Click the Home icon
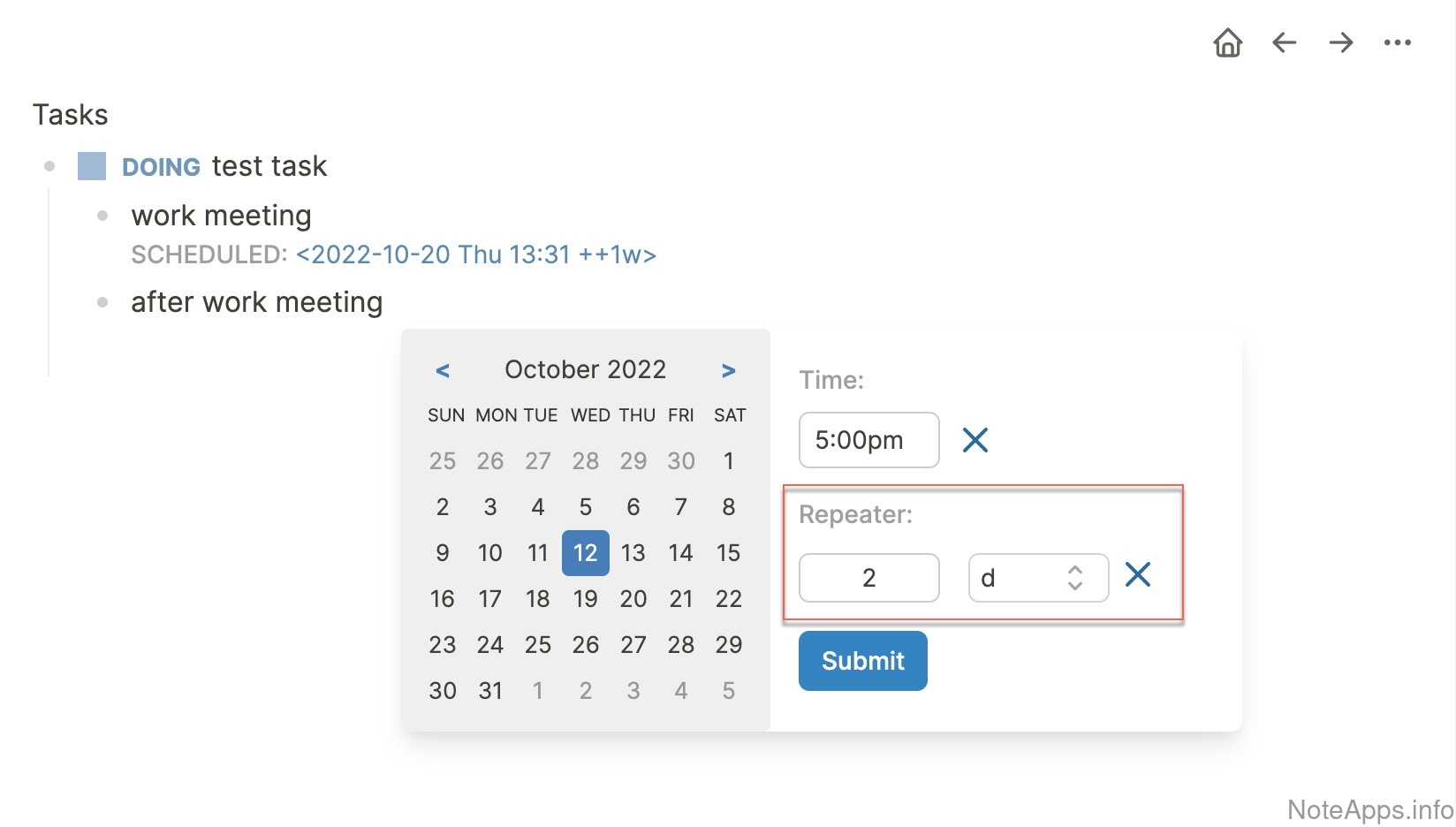The height and width of the screenshot is (827, 1456). [1228, 42]
